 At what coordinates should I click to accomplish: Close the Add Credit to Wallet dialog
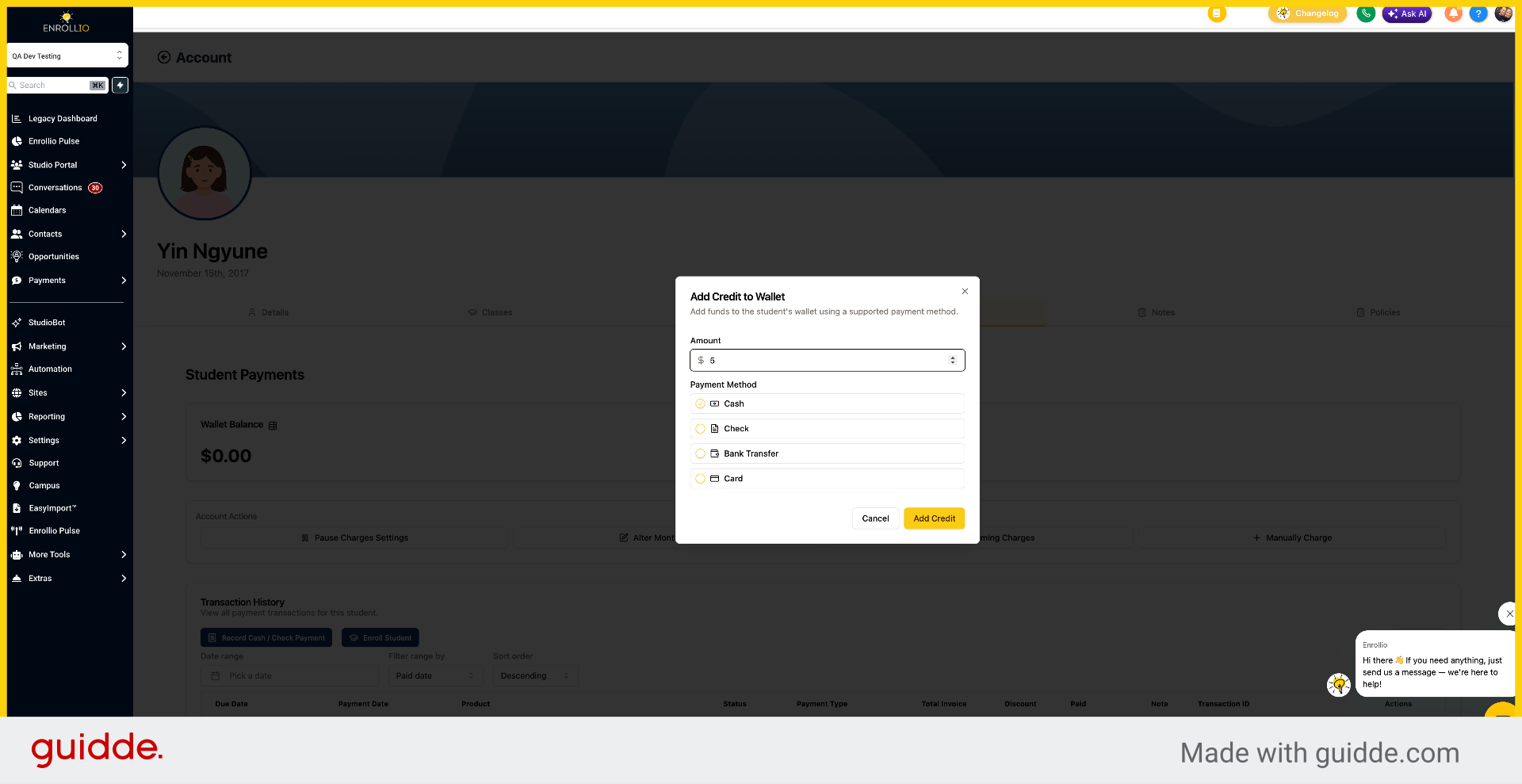click(965, 291)
